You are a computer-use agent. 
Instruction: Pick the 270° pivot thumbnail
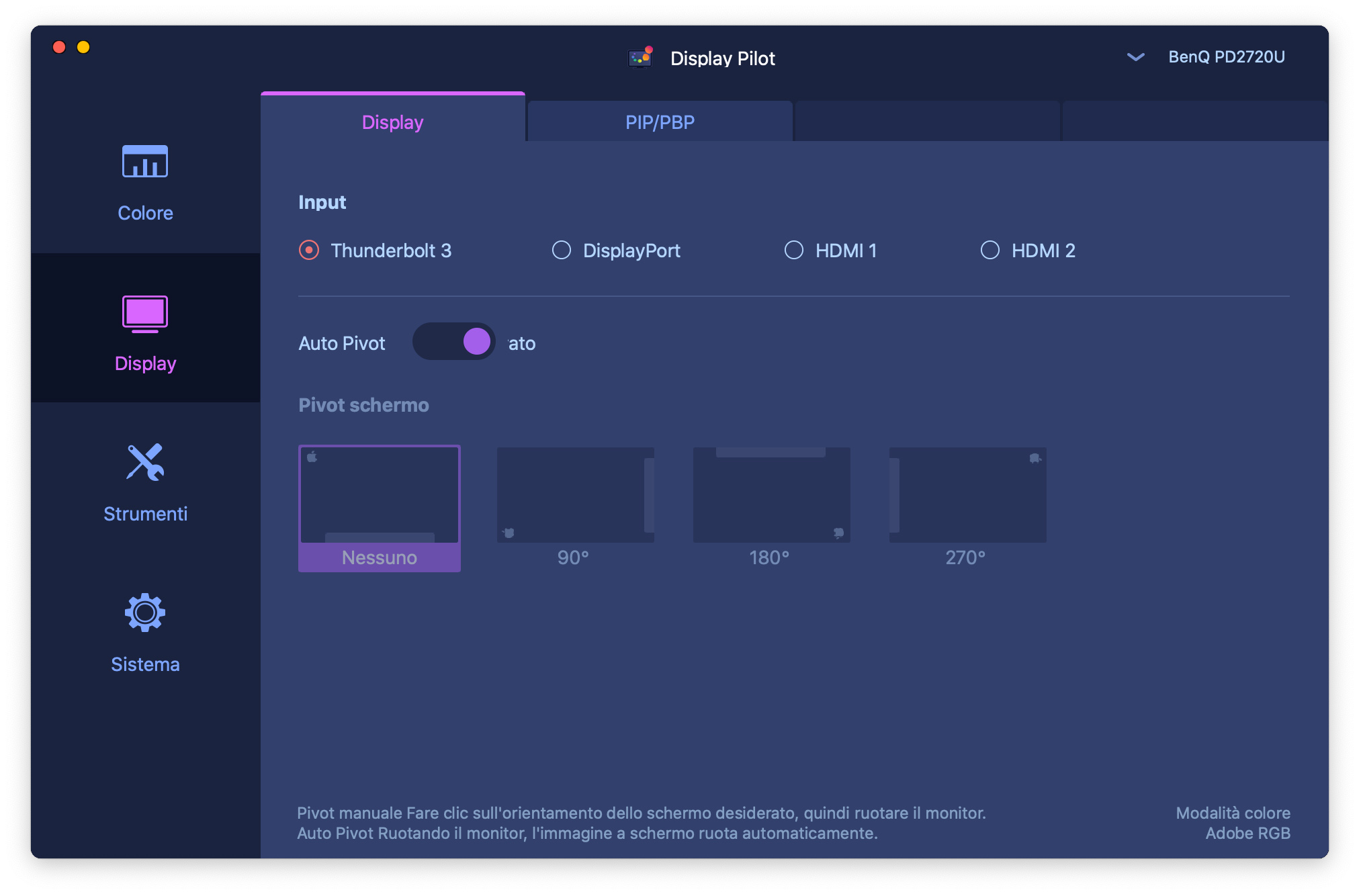(x=967, y=496)
